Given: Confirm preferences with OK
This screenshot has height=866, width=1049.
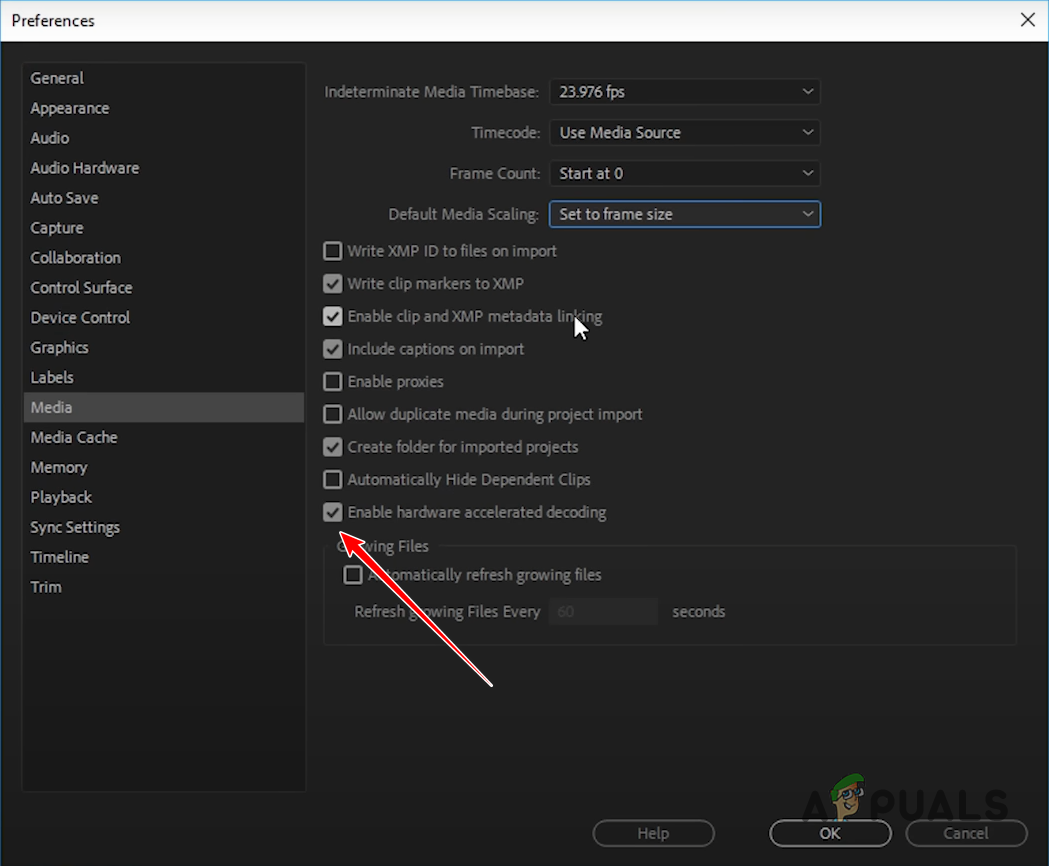Looking at the screenshot, I should (829, 833).
